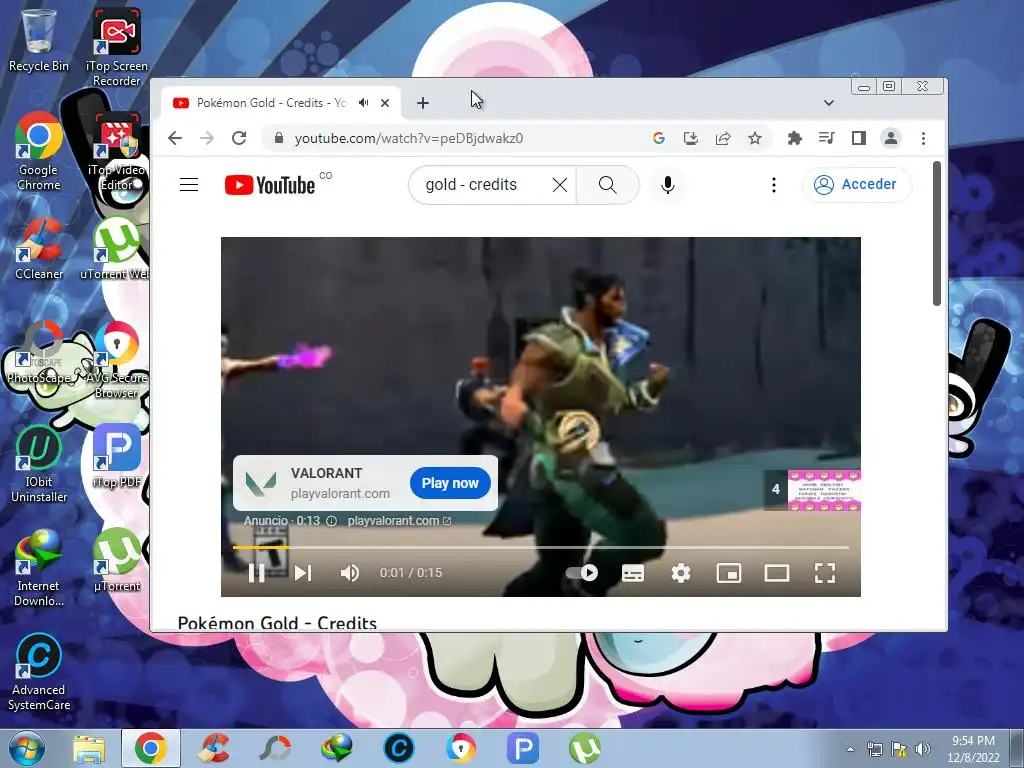The image size is (1024, 768).
Task: Click the Google icon in address bar
Action: [x=658, y=138]
